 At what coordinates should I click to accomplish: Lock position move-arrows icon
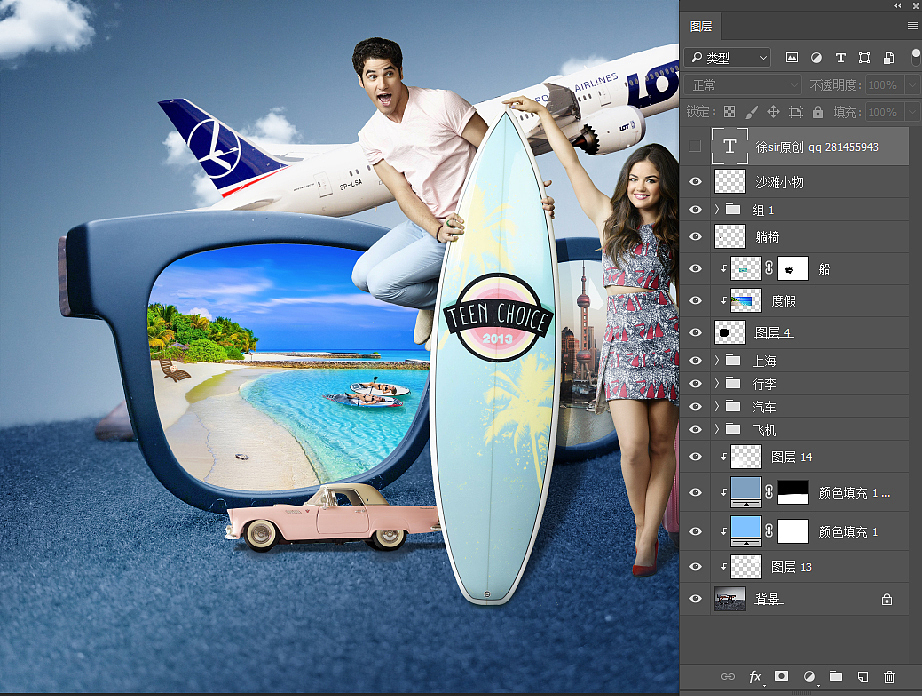pos(773,112)
